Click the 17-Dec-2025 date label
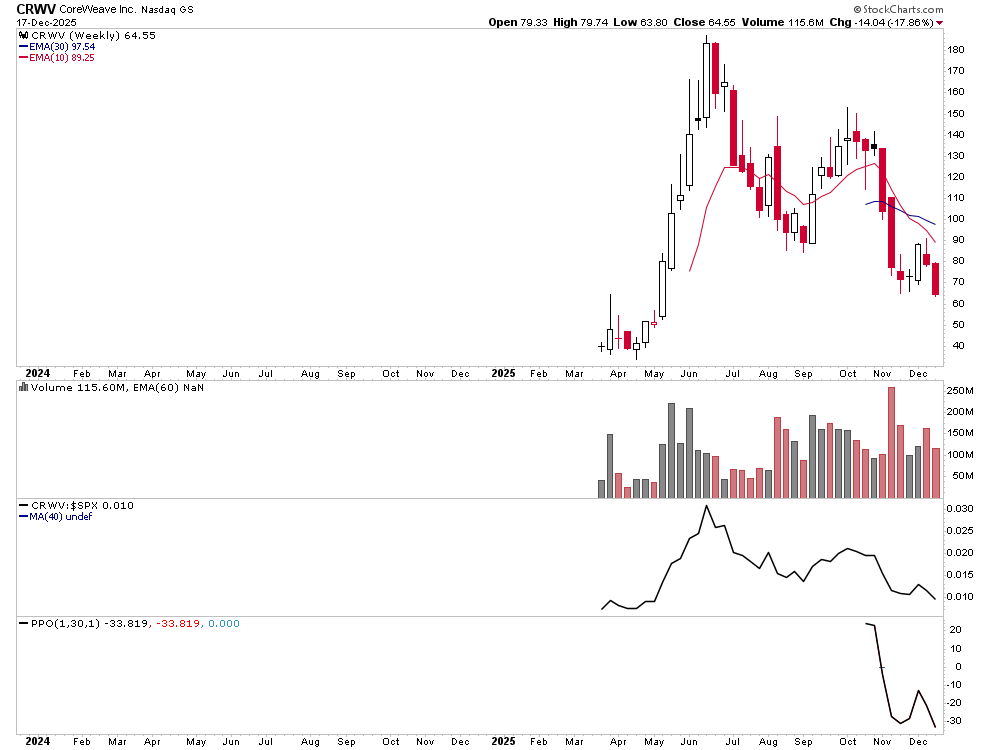Viewport: 990px width, 750px height. click(47, 22)
